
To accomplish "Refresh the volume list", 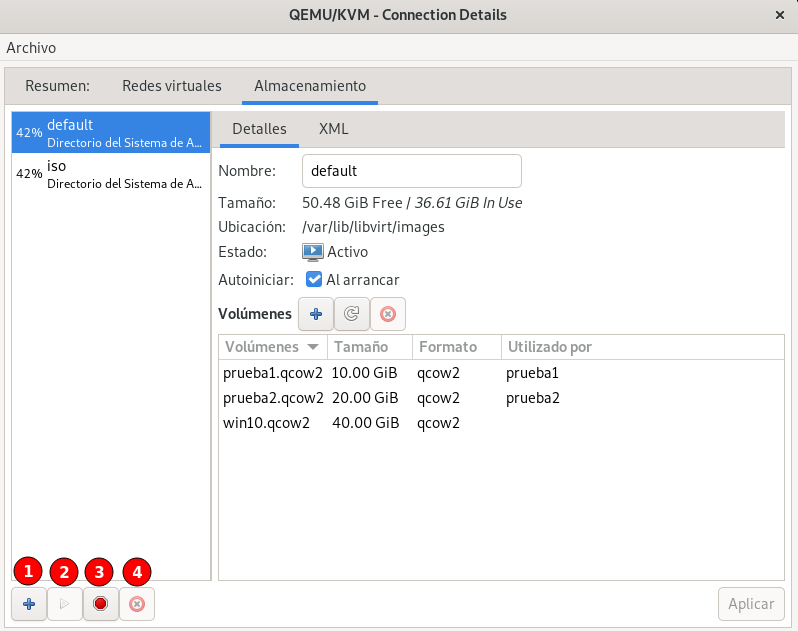I will click(x=352, y=314).
